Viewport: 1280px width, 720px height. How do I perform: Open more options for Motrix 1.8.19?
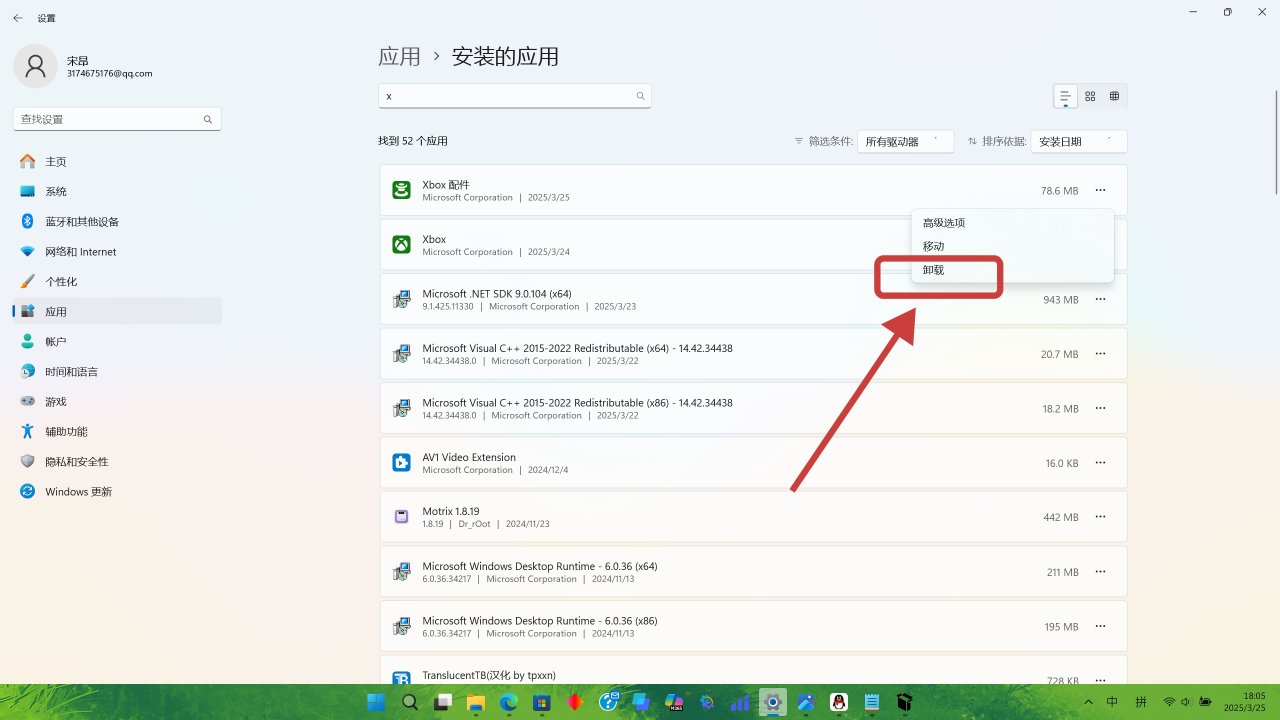pos(1100,517)
